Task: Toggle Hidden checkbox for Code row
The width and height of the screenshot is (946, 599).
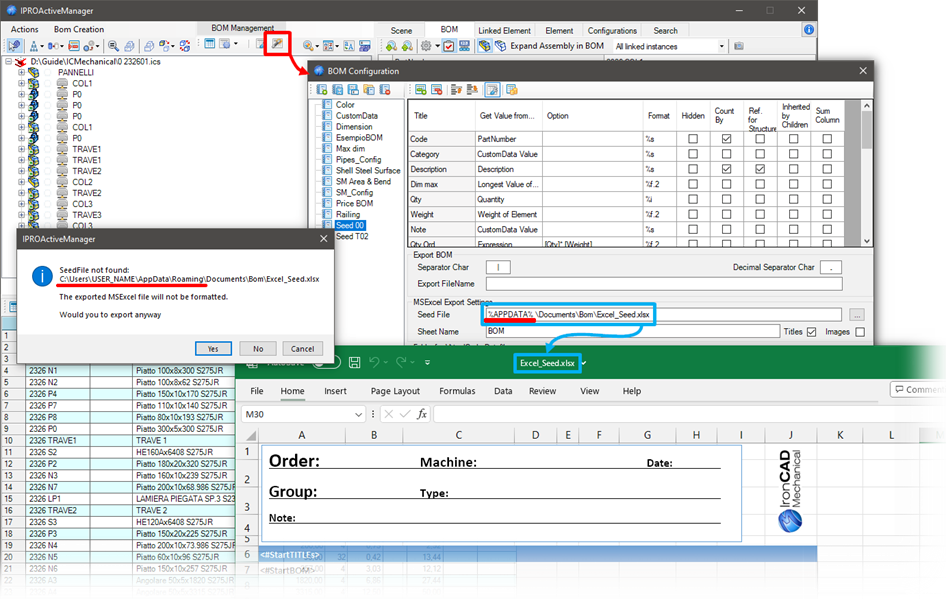Action: pos(693,139)
